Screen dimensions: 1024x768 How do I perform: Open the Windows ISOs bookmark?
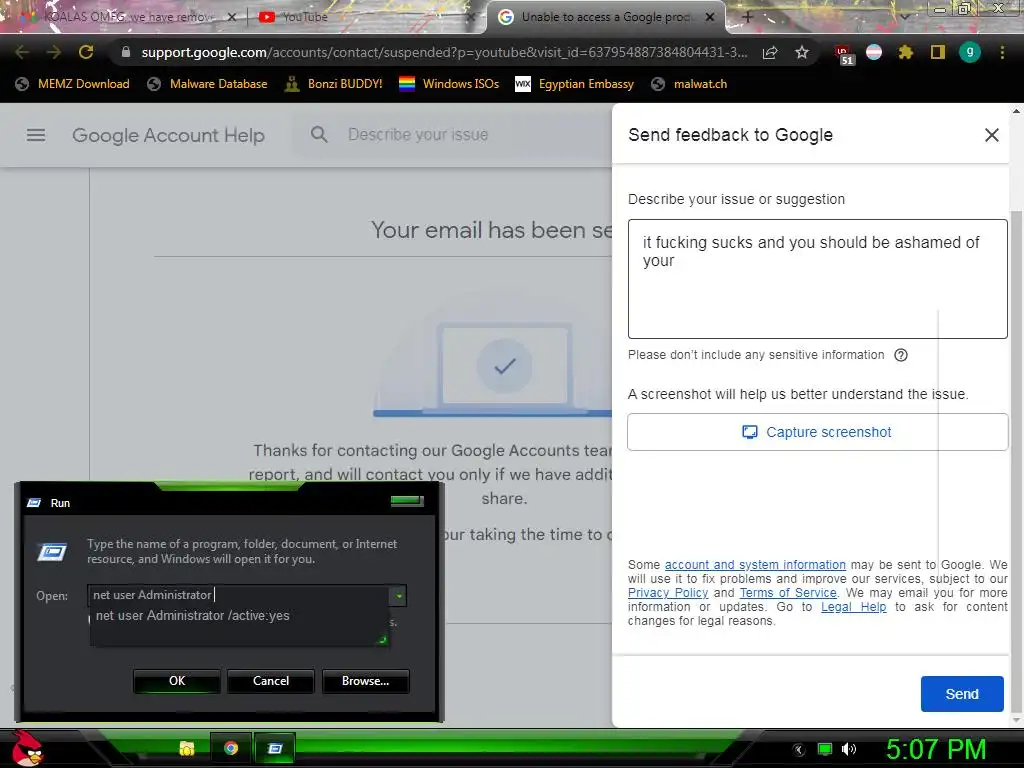[x=449, y=84]
